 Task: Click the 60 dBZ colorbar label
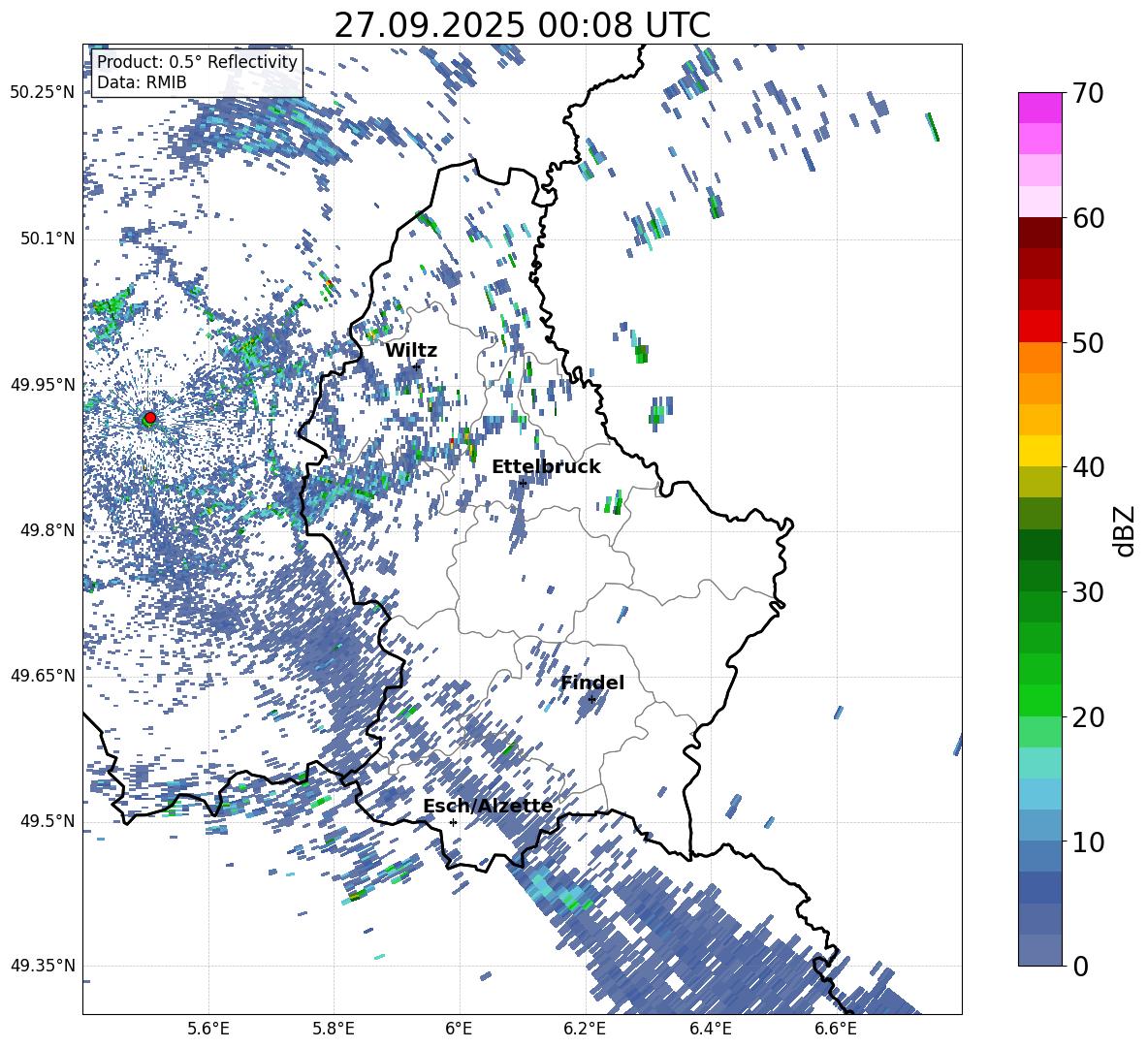[1088, 218]
